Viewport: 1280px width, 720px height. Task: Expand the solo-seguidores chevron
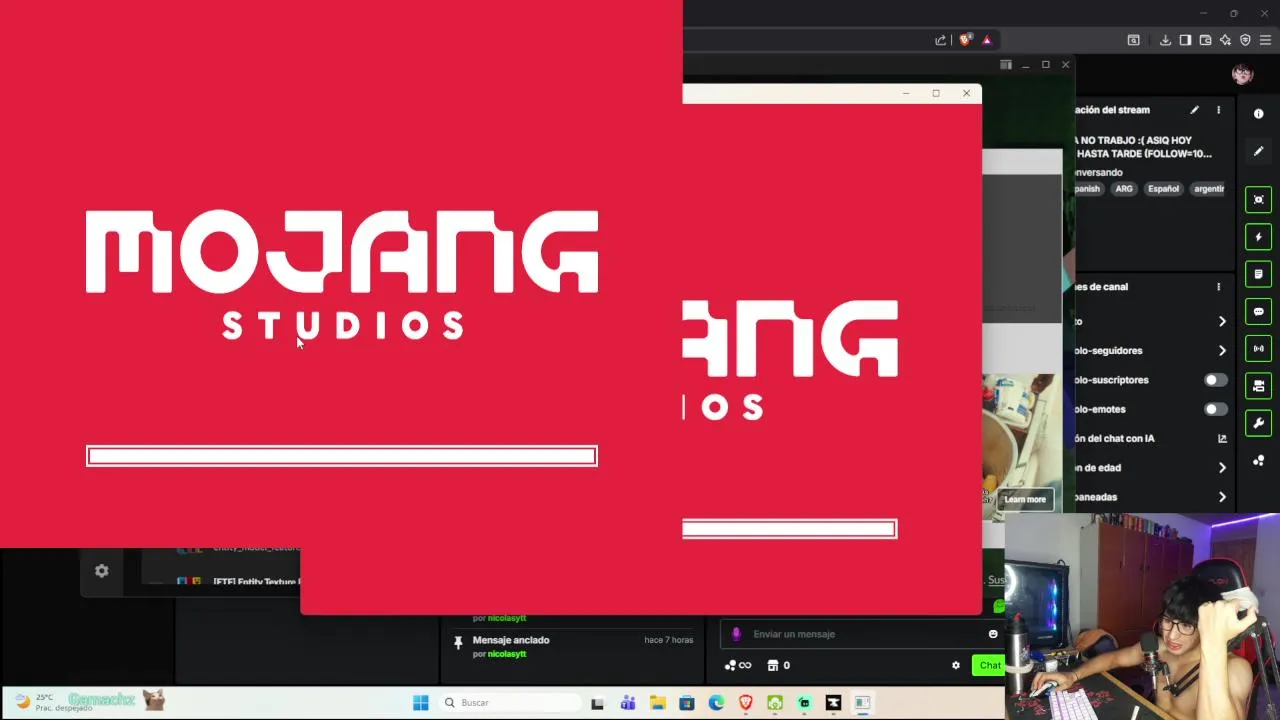(x=1222, y=350)
